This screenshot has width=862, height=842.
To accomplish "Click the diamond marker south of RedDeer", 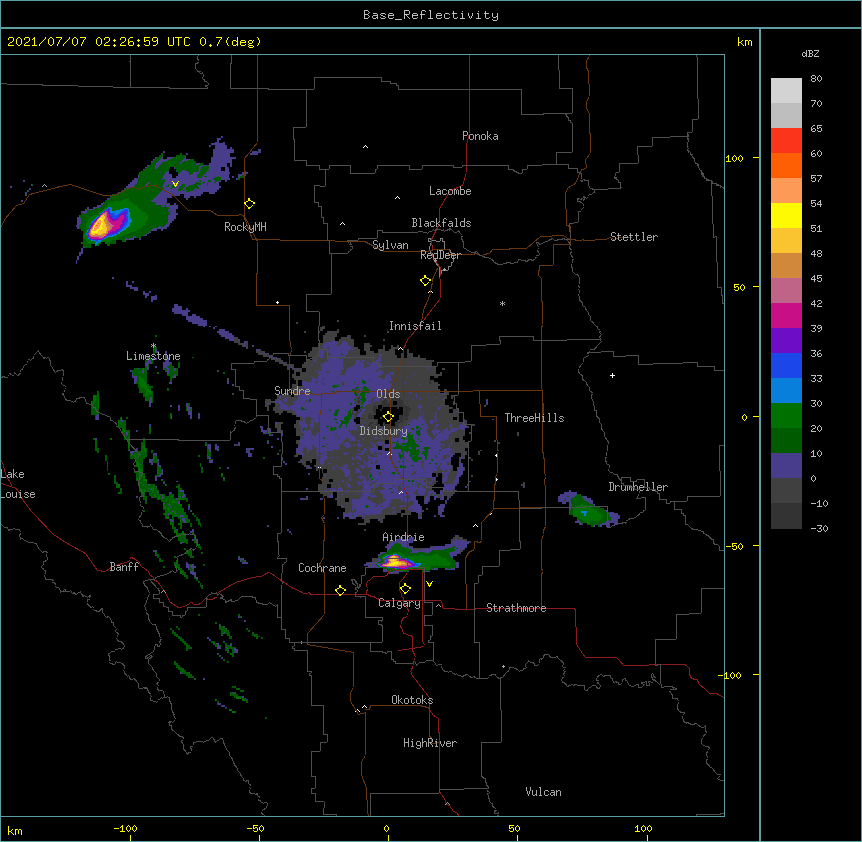I will [426, 281].
